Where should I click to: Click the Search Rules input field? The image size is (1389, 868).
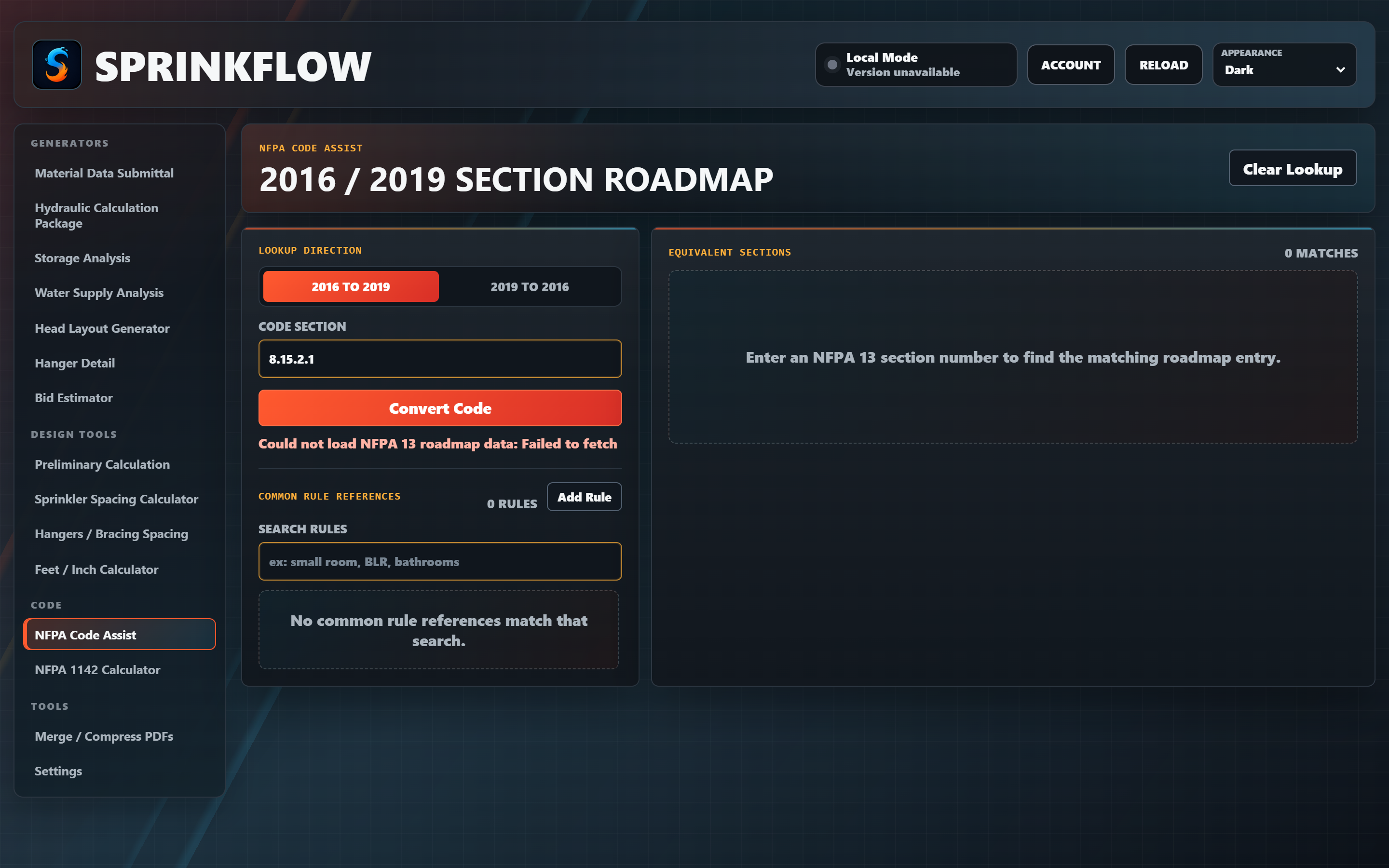click(440, 561)
